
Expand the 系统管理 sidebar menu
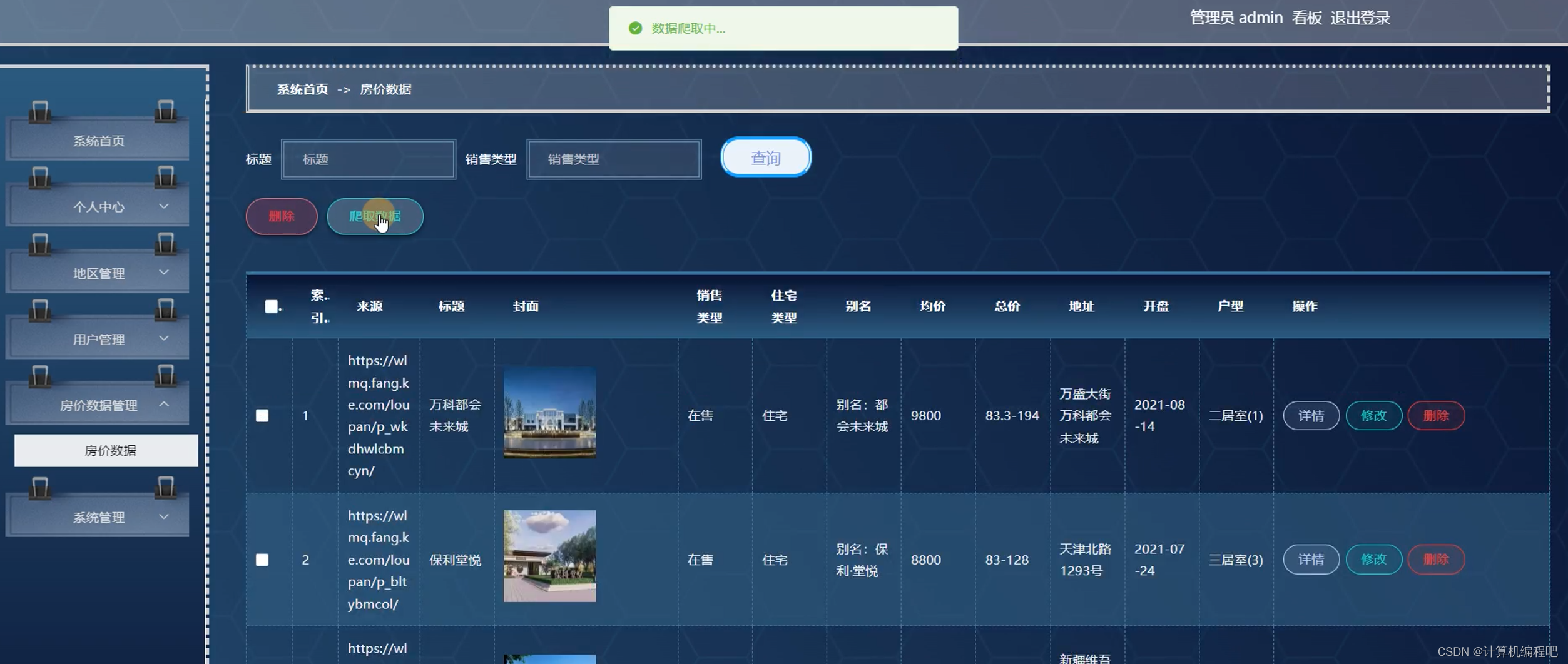click(98, 516)
